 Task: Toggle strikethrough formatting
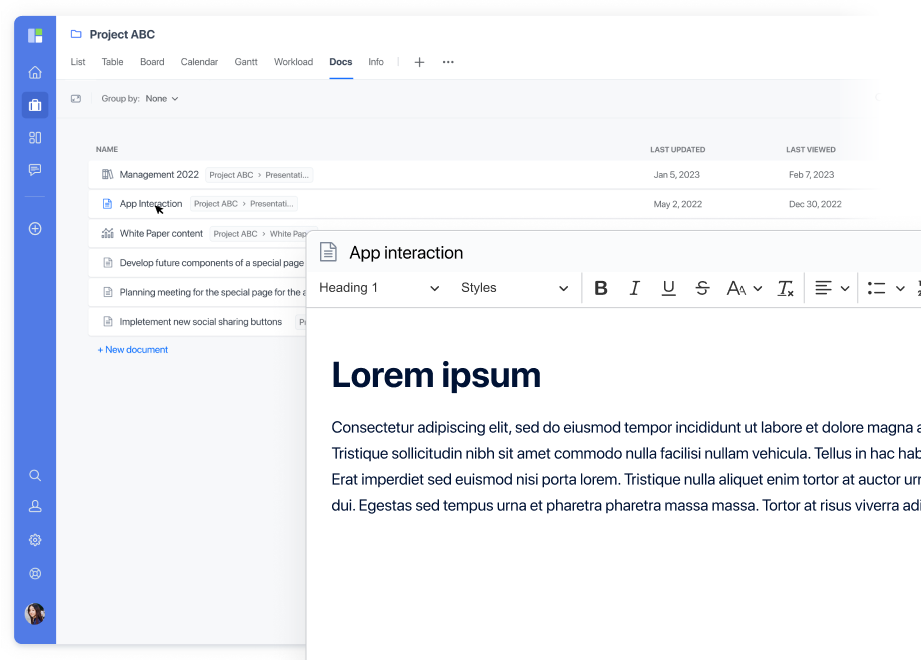click(x=702, y=288)
